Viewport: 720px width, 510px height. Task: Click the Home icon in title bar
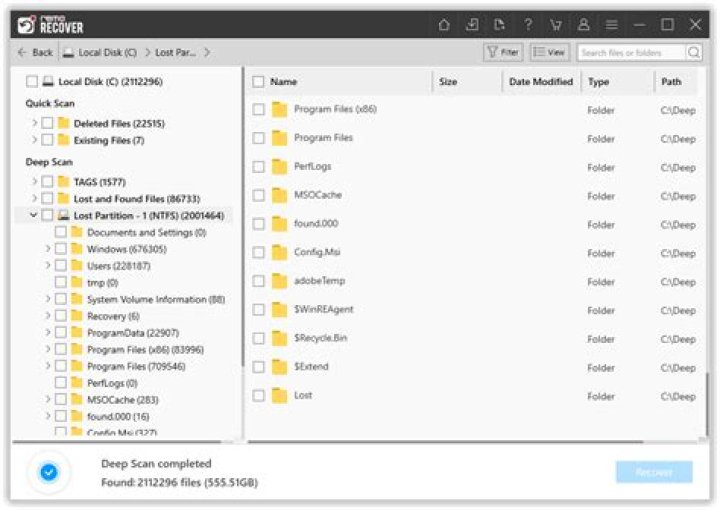click(x=445, y=25)
